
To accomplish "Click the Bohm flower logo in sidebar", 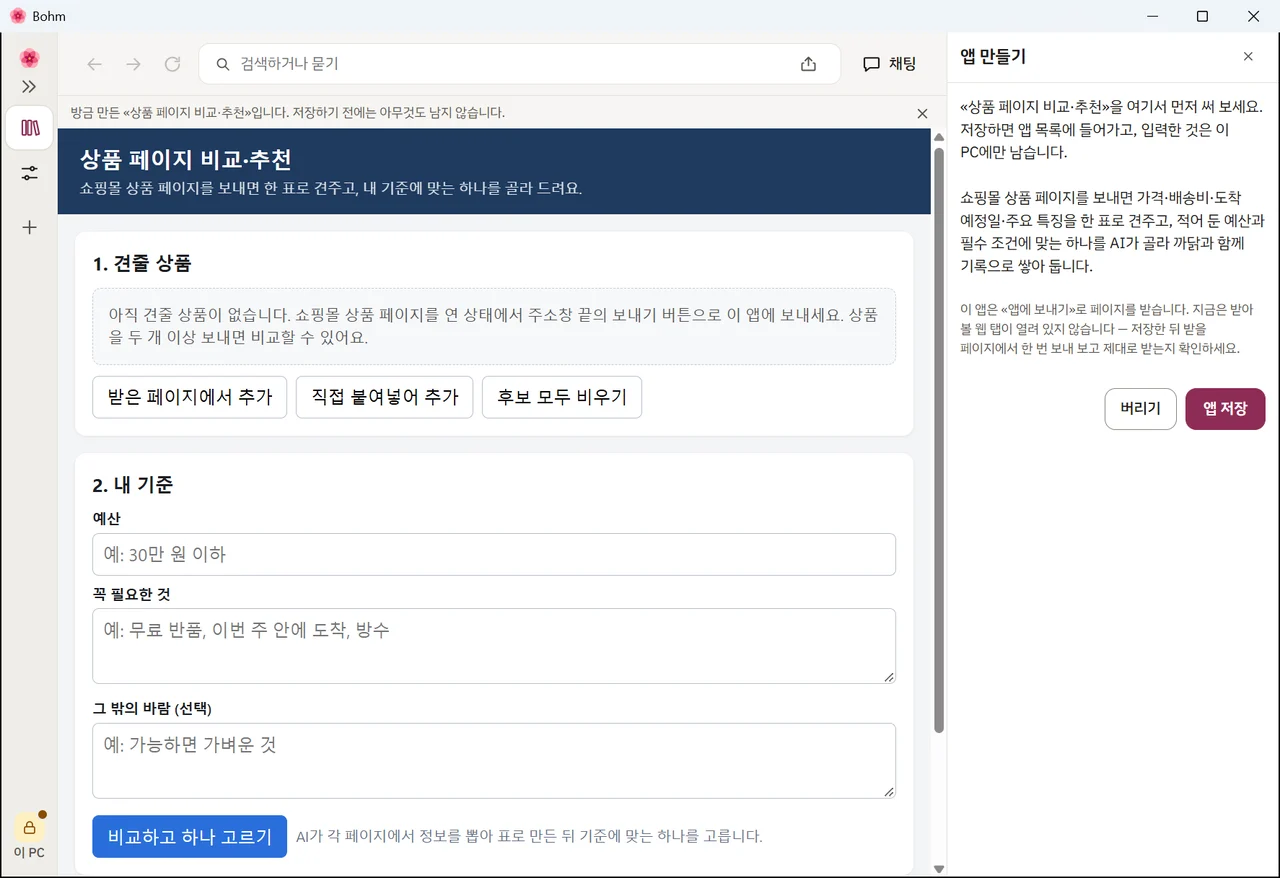I will pyautogui.click(x=29, y=58).
